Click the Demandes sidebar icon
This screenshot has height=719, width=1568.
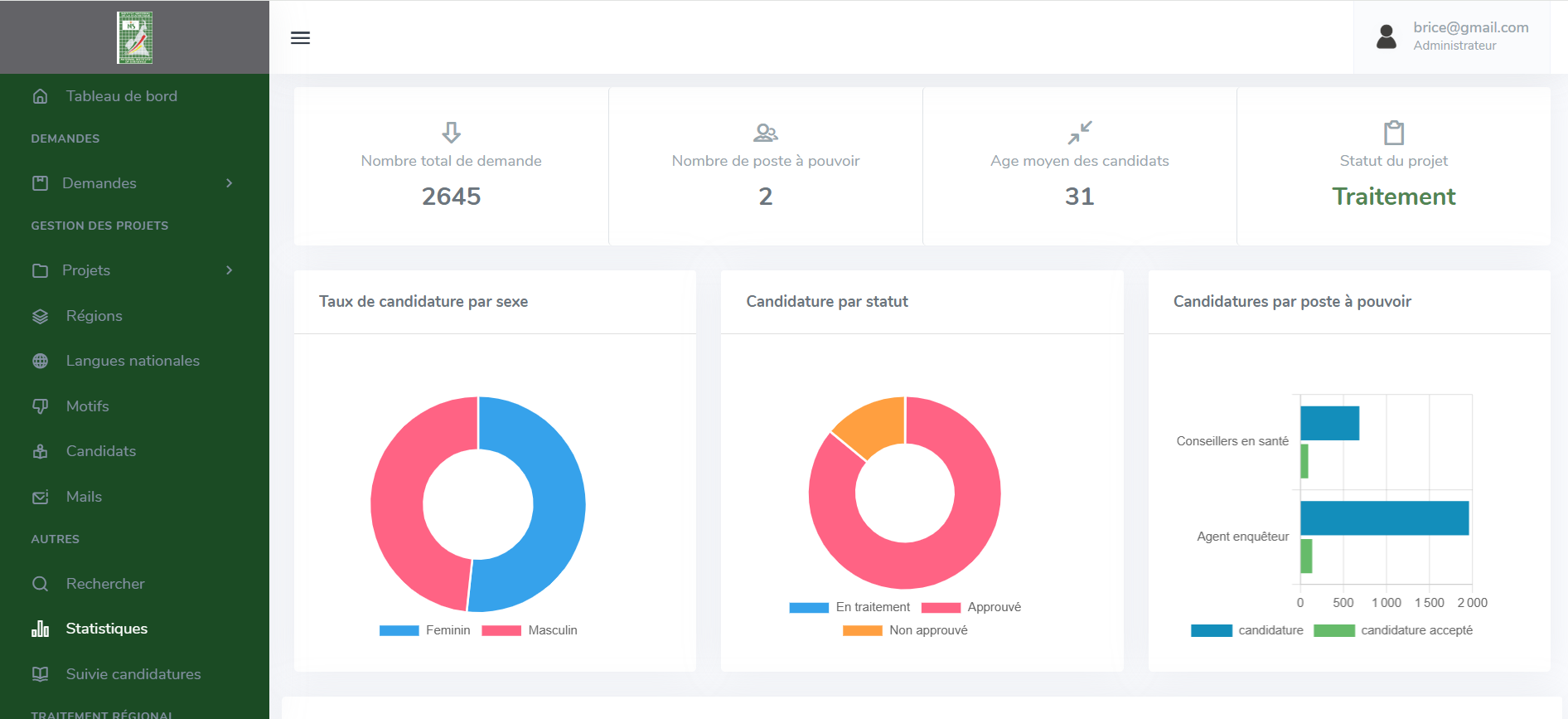(40, 183)
